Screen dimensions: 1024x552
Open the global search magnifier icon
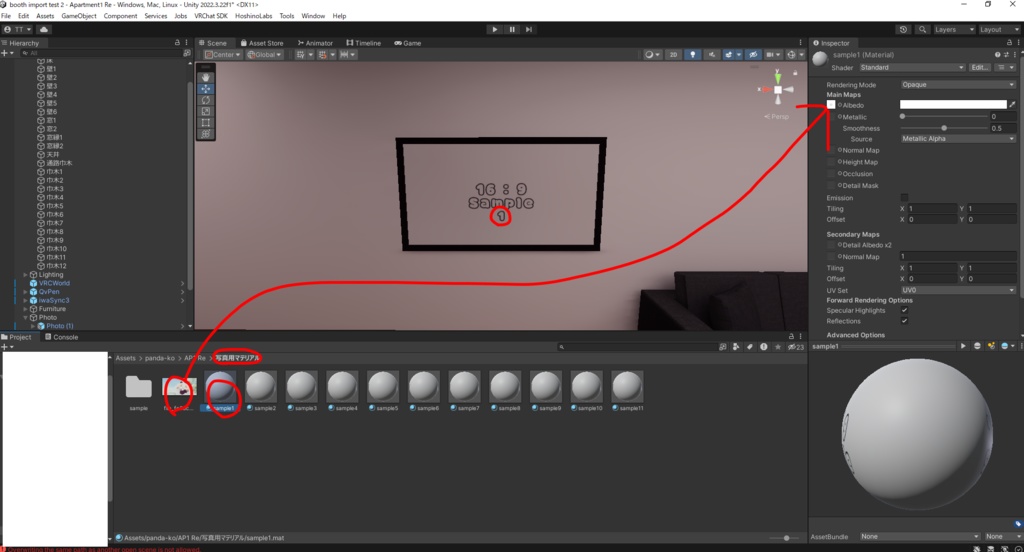922,29
